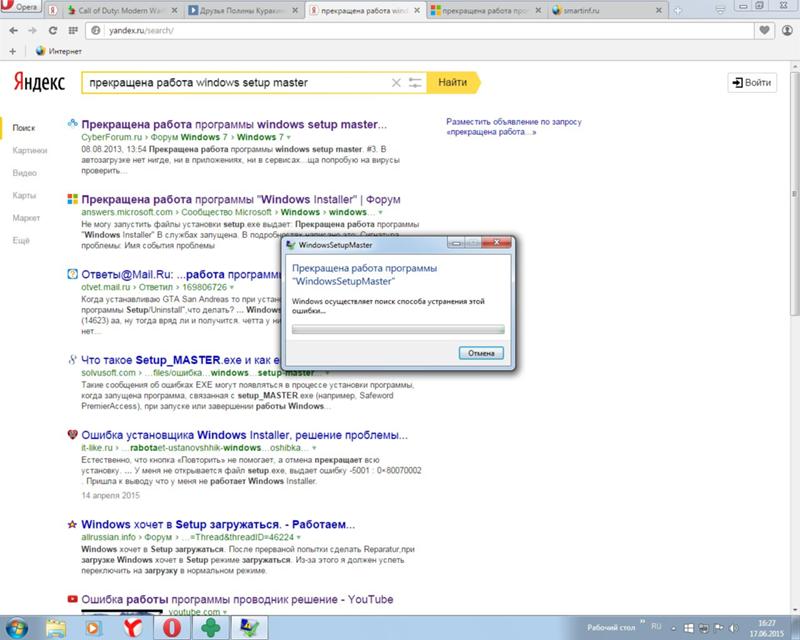
Task: Open the media player taskbar icon
Action: 93,628
